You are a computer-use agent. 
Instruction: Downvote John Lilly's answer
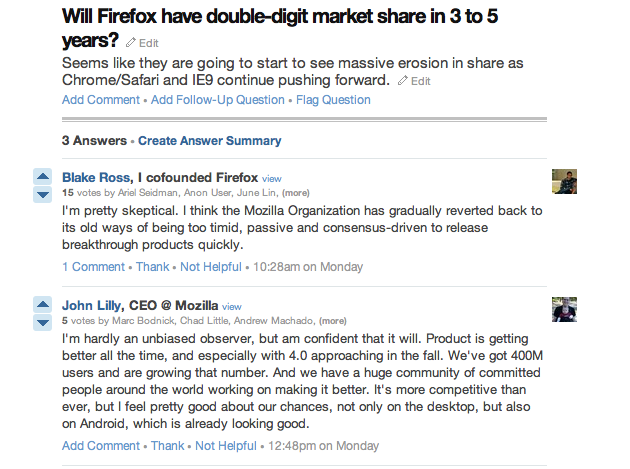tap(43, 322)
